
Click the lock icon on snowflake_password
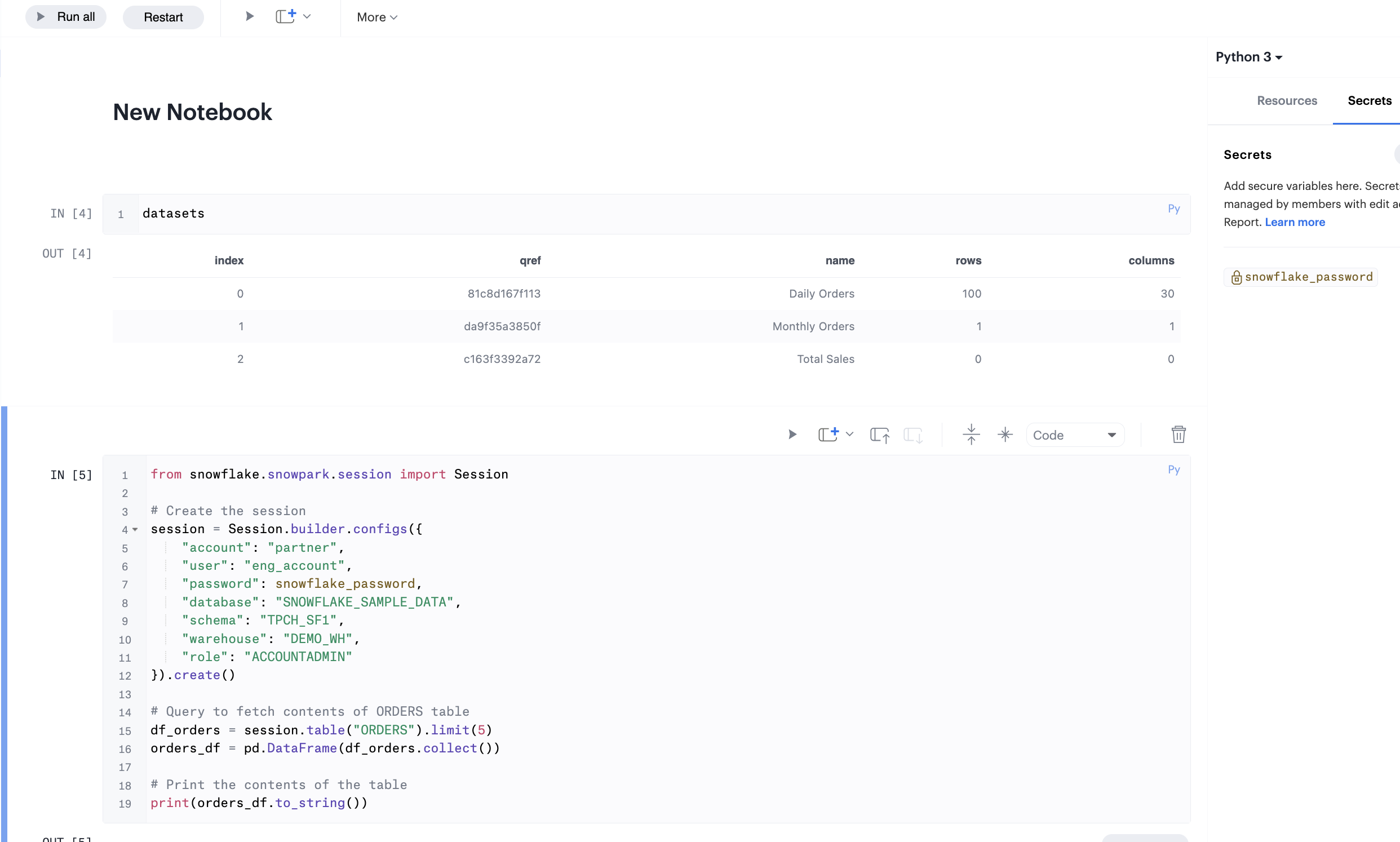pos(1236,277)
